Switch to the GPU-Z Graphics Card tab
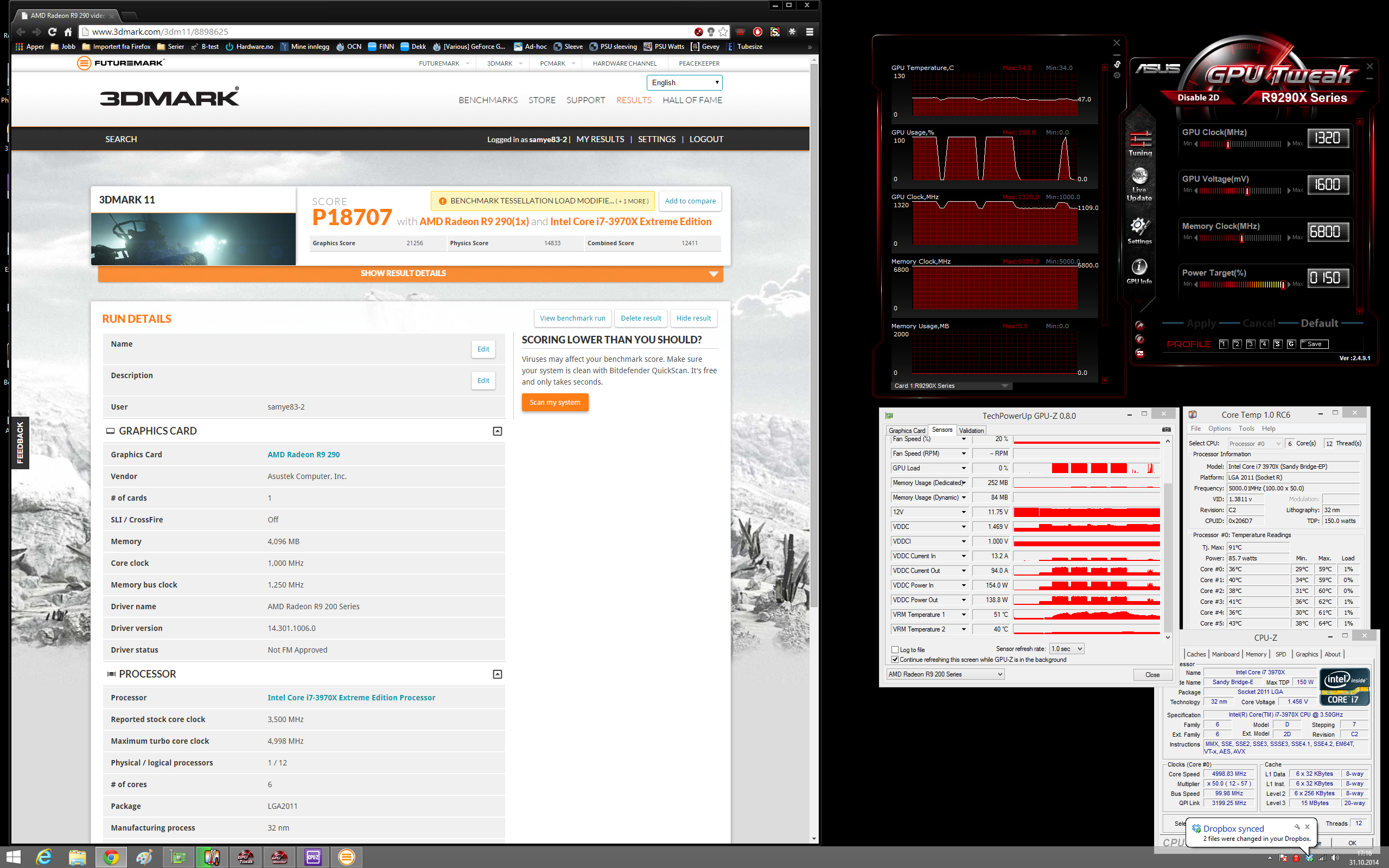The height and width of the screenshot is (868, 1389). pyautogui.click(x=907, y=430)
